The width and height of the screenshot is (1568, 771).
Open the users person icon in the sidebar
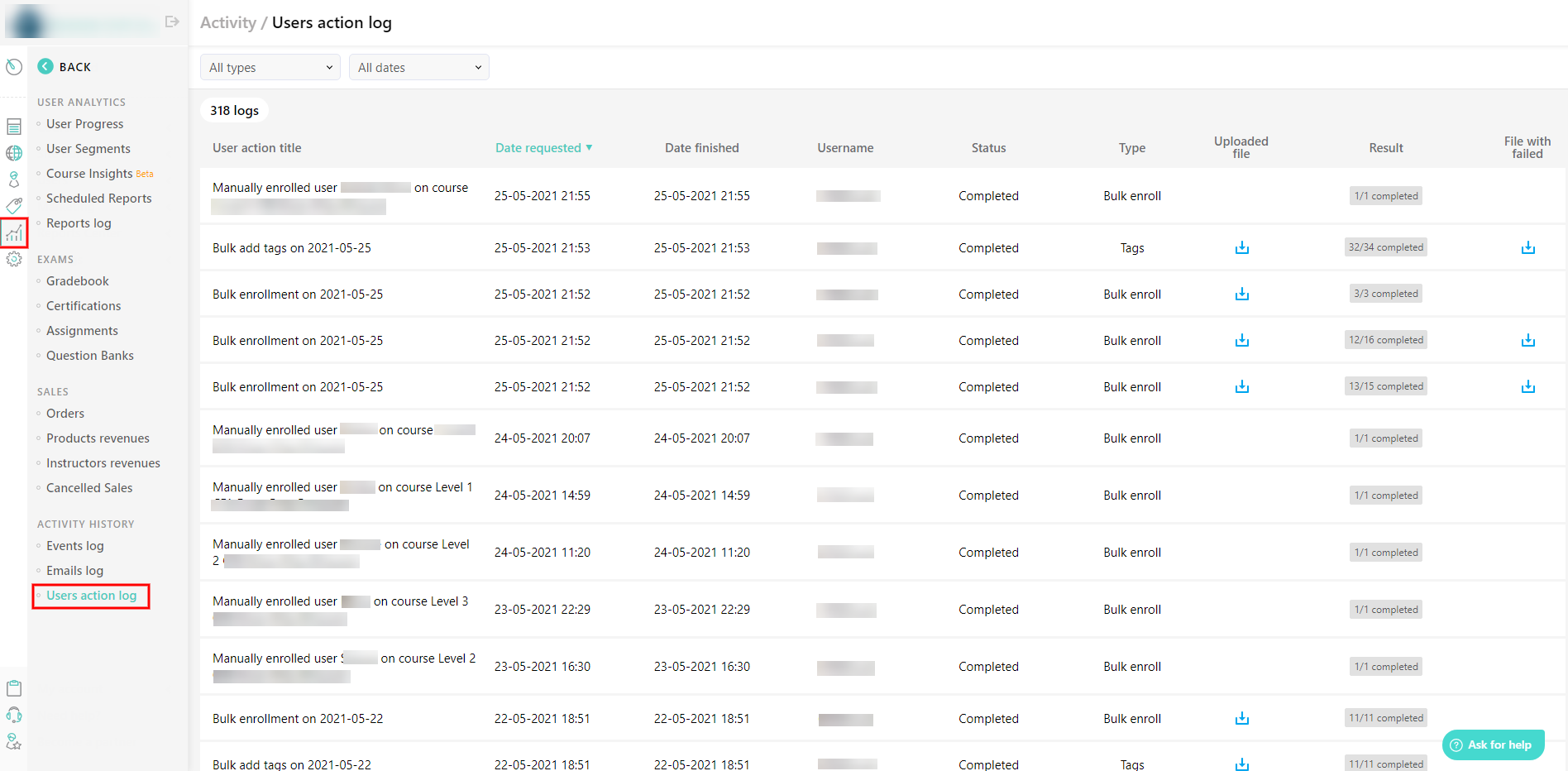coord(13,178)
